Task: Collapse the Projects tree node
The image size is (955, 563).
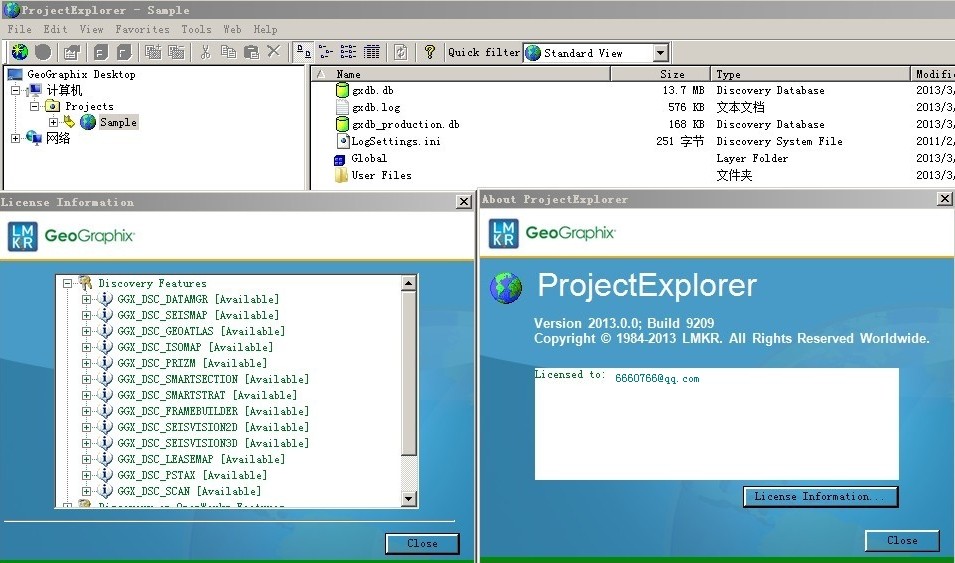Action: pyautogui.click(x=35, y=106)
